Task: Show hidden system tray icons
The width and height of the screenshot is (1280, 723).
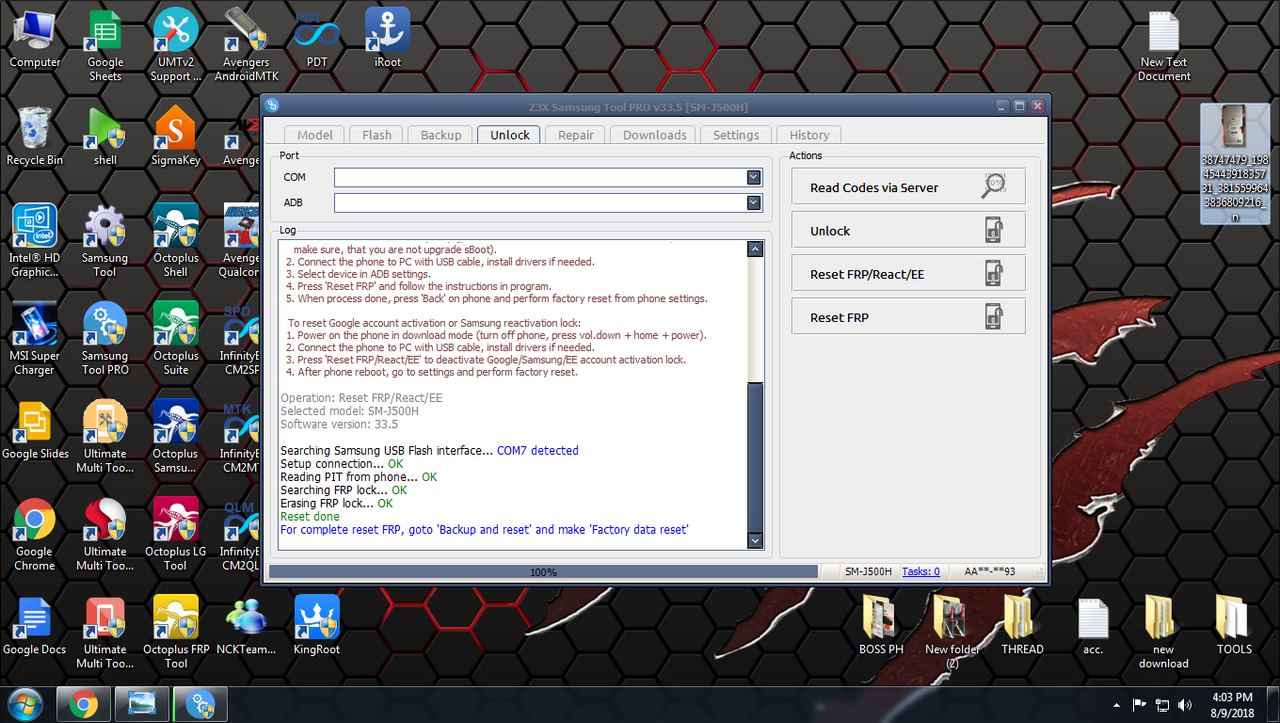Action: [1117, 705]
